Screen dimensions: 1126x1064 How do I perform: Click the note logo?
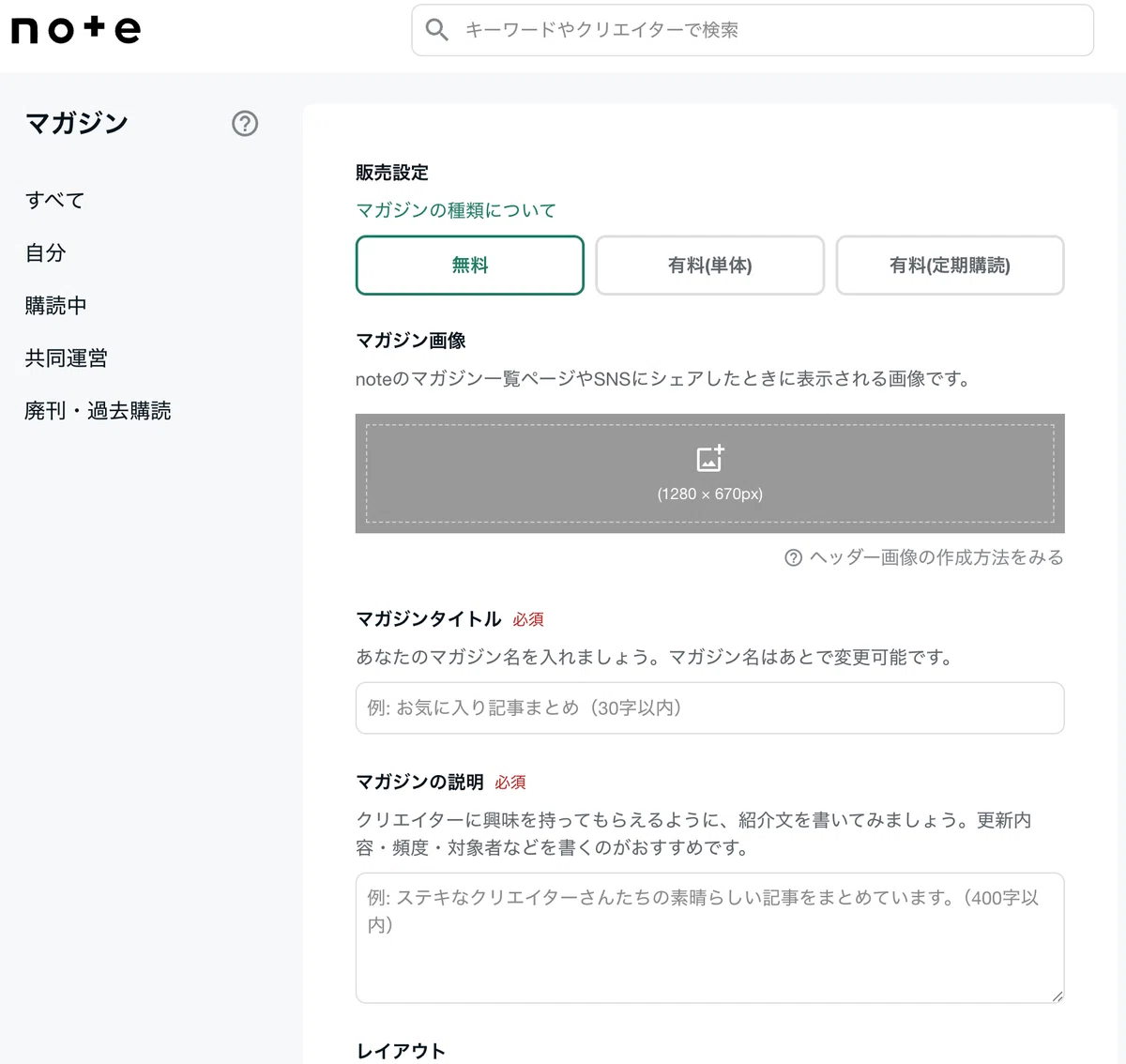[x=76, y=29]
